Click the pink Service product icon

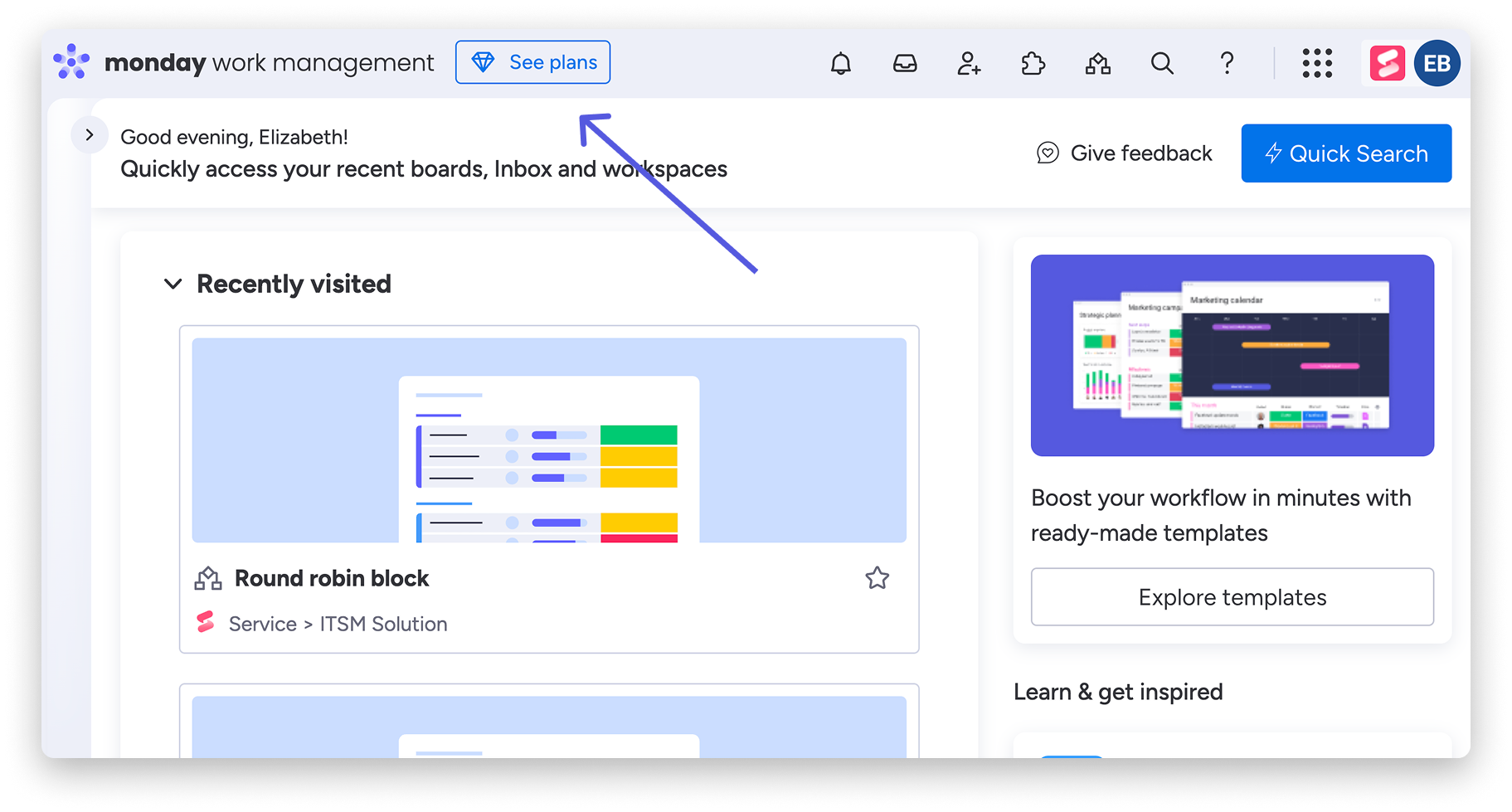tap(1387, 64)
